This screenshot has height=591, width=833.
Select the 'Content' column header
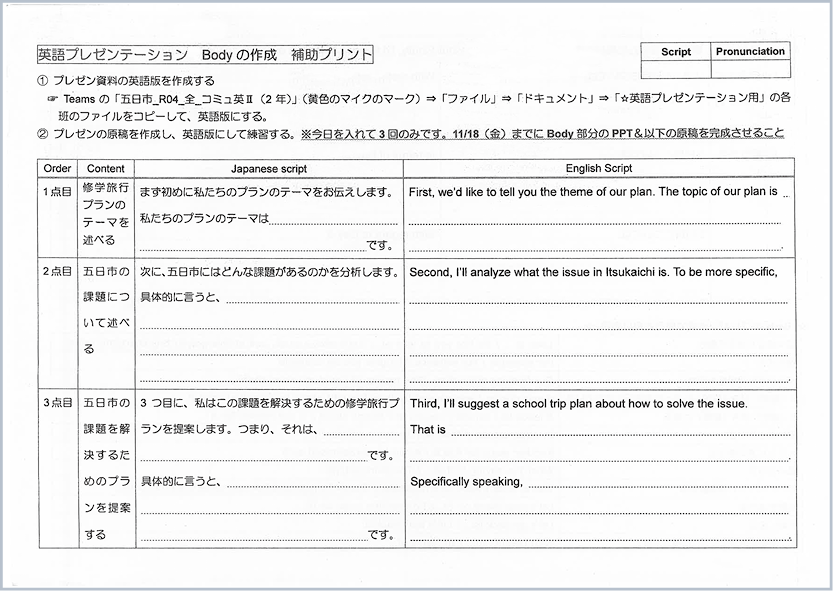click(x=106, y=168)
